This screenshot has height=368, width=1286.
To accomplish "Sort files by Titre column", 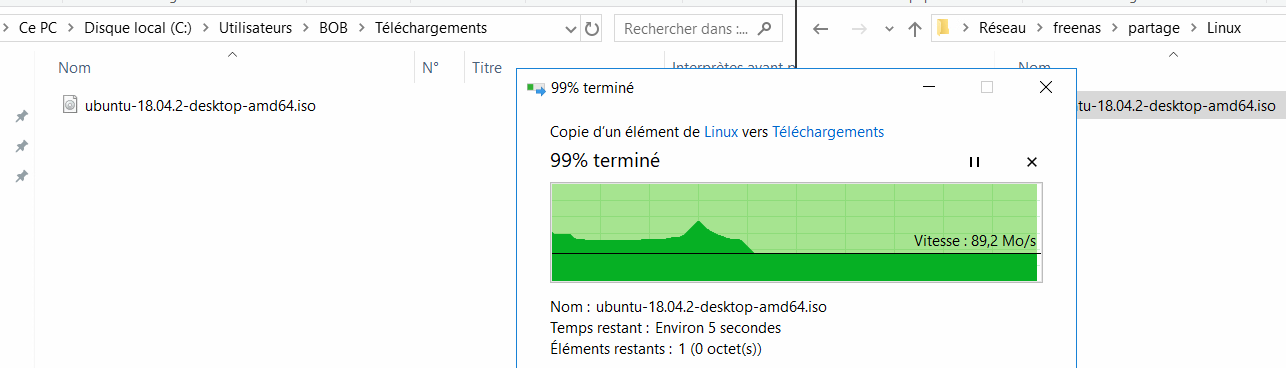I will click(487, 68).
